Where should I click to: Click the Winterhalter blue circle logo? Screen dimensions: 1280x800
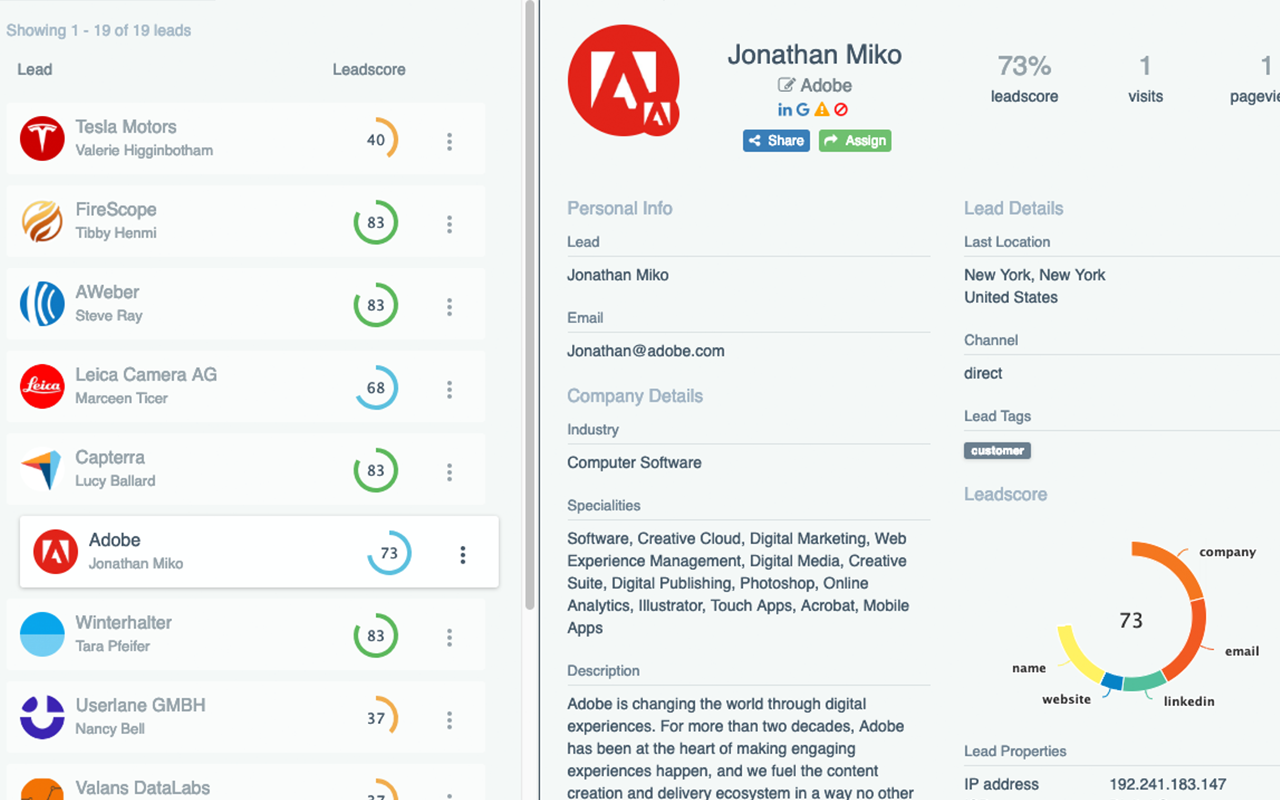(42, 634)
